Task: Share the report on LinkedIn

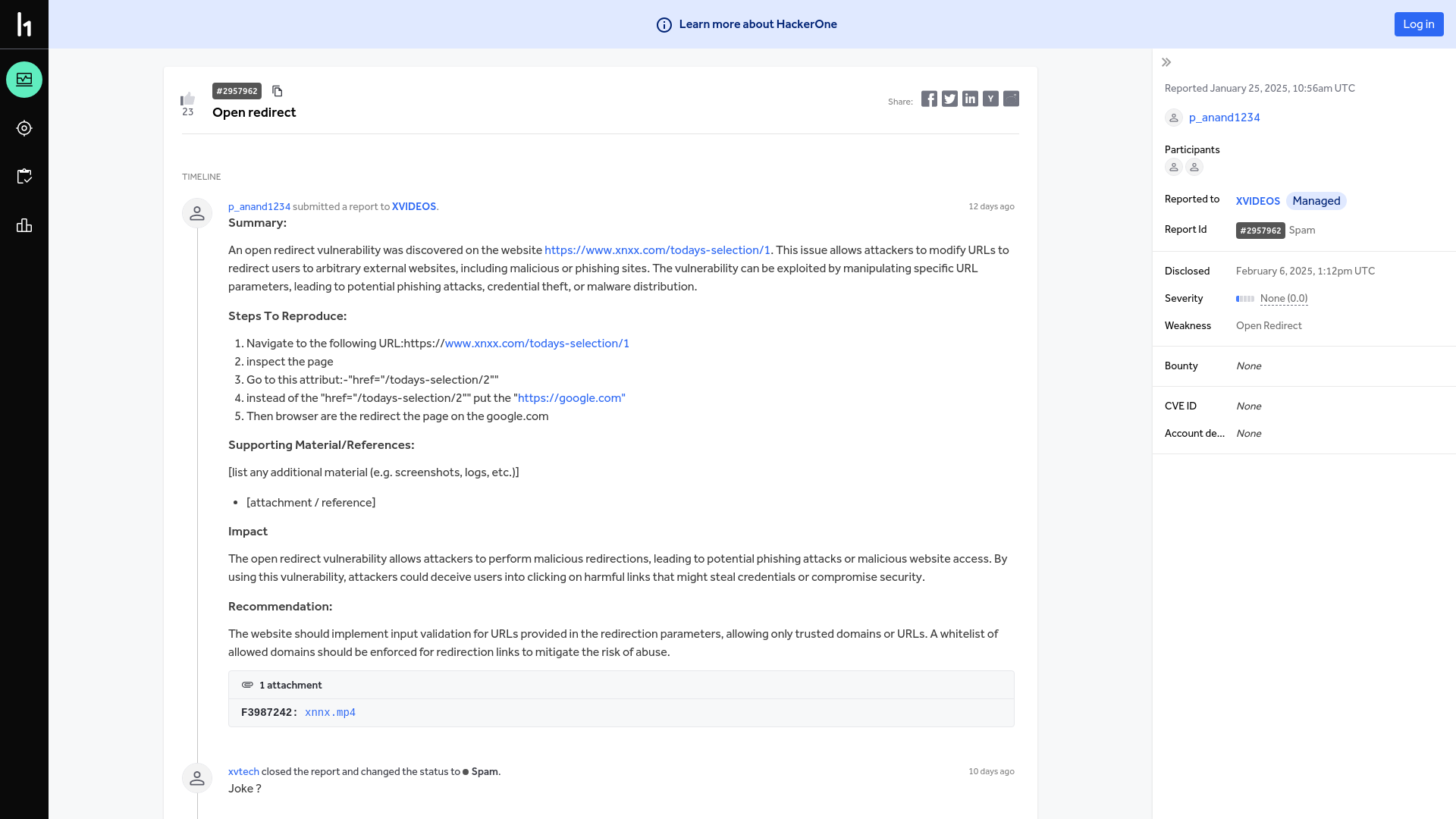Action: (x=970, y=99)
